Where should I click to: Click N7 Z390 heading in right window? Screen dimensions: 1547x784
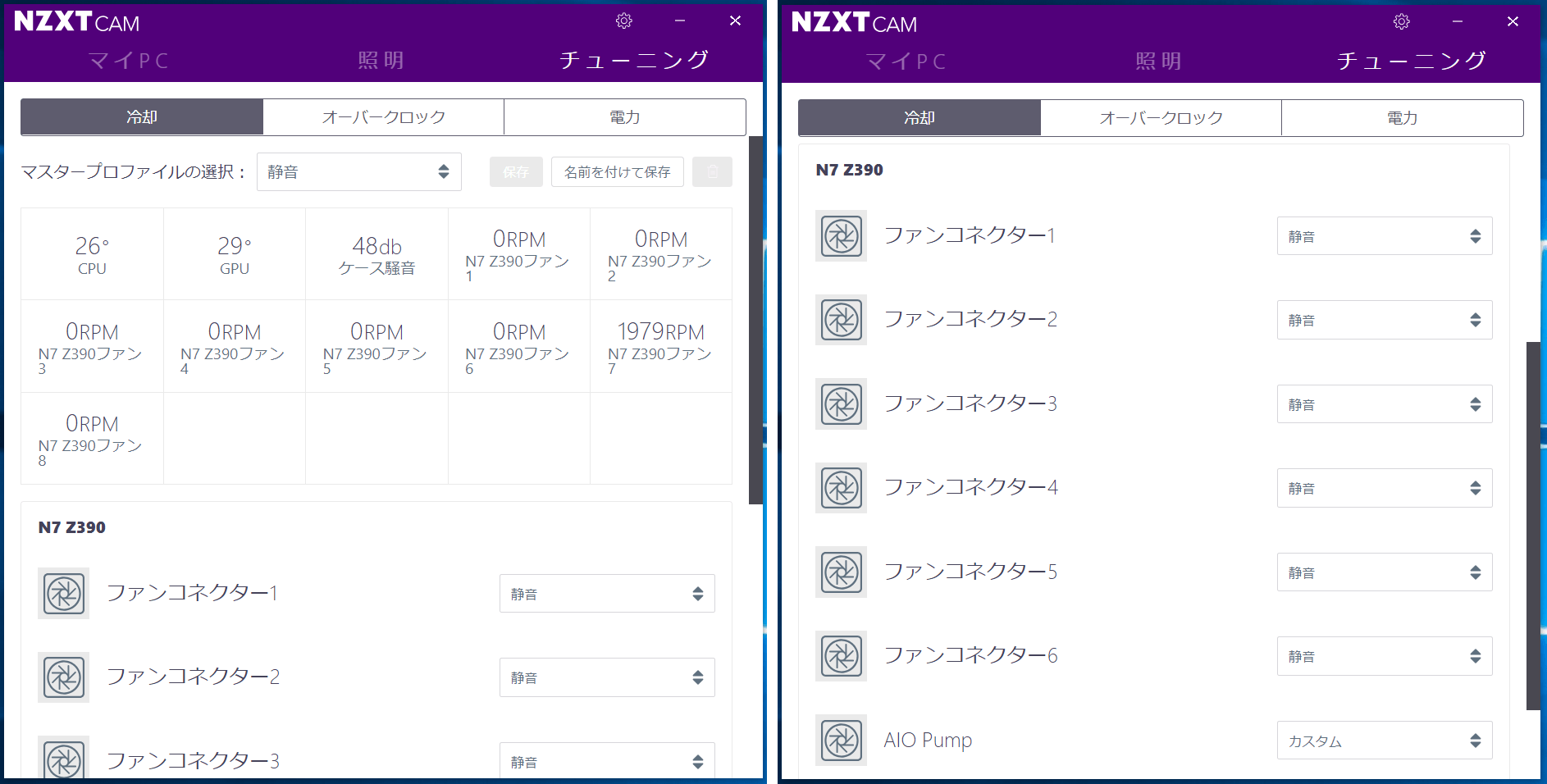click(850, 170)
